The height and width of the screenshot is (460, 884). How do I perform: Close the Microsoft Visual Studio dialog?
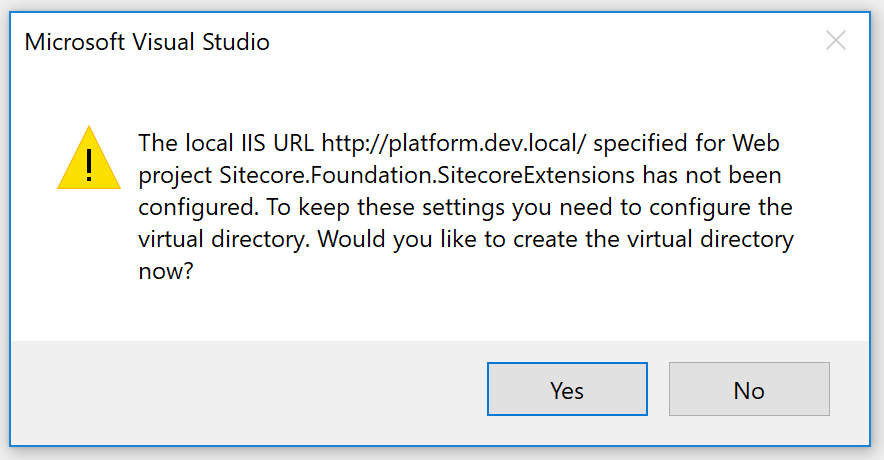tap(836, 41)
